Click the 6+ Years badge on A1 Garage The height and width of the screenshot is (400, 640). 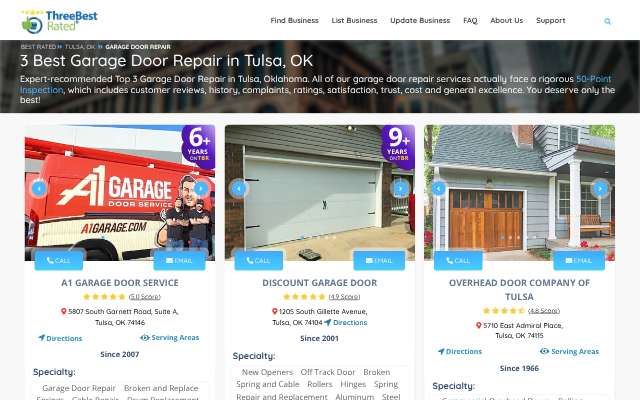click(198, 147)
